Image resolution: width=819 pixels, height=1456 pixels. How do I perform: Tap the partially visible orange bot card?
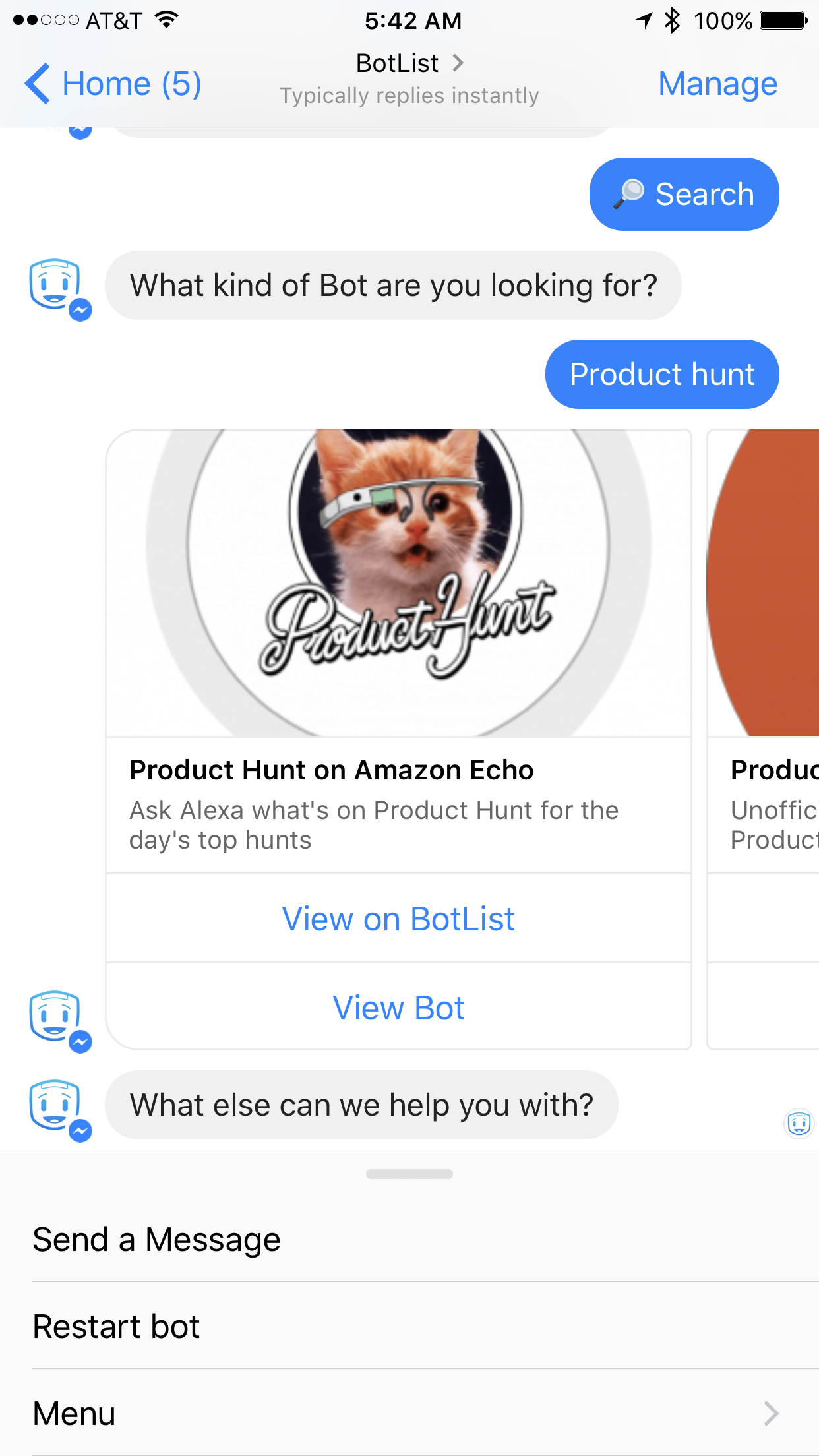[x=763, y=739]
